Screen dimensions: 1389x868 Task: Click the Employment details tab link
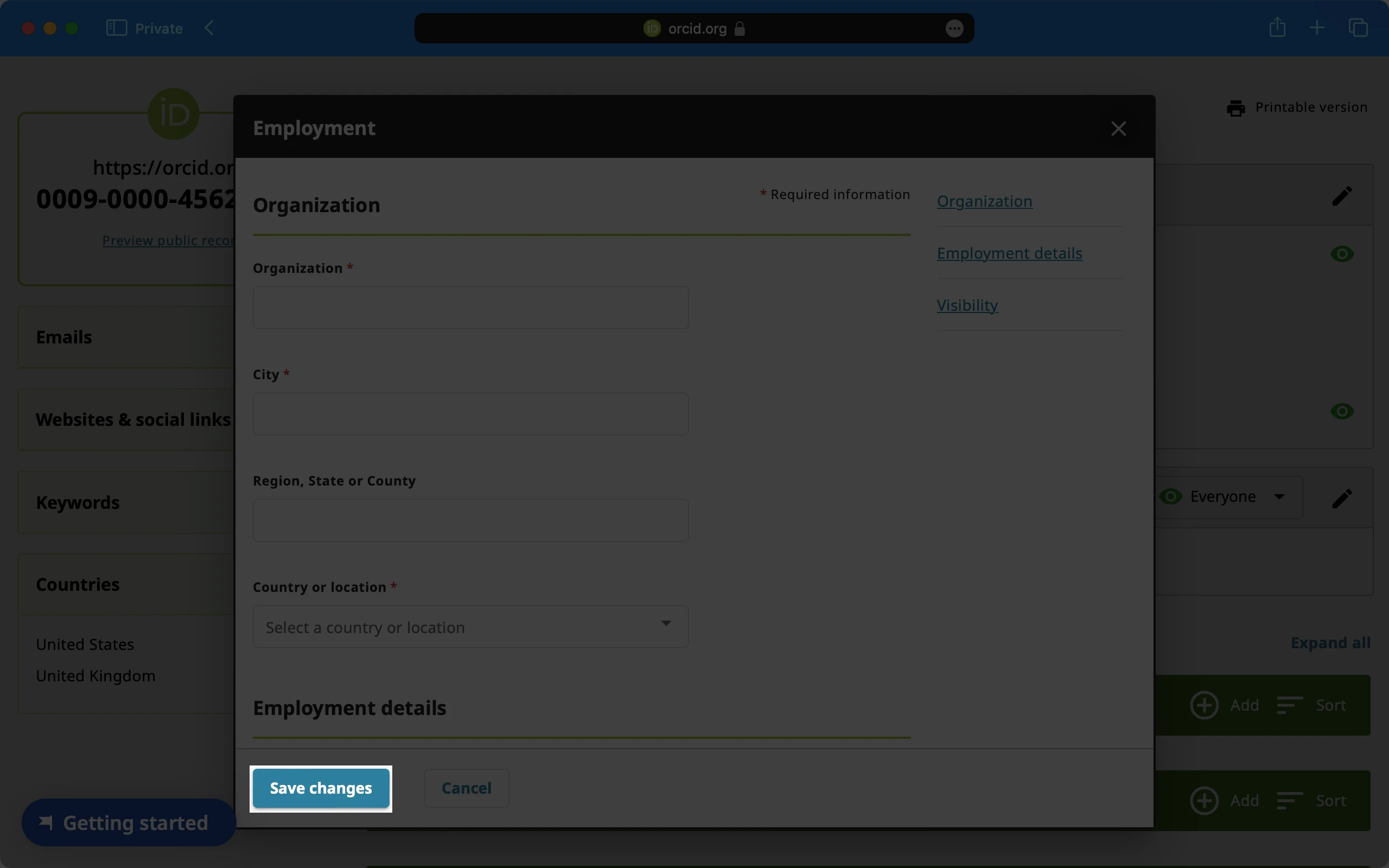tap(1009, 253)
